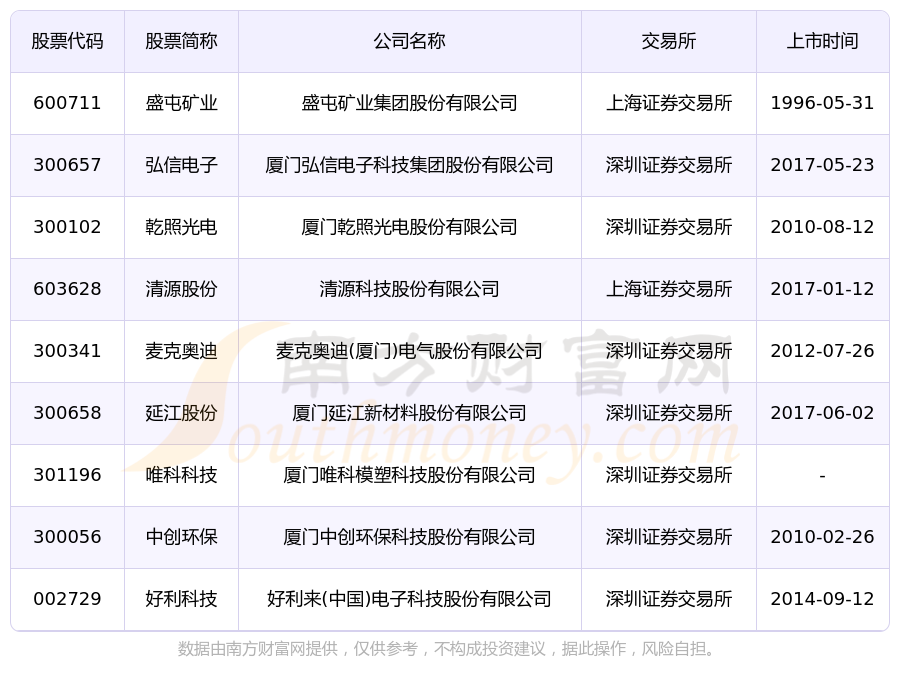The height and width of the screenshot is (676, 900).
Task: Click listing date 2010-08-12
Action: 823,227
